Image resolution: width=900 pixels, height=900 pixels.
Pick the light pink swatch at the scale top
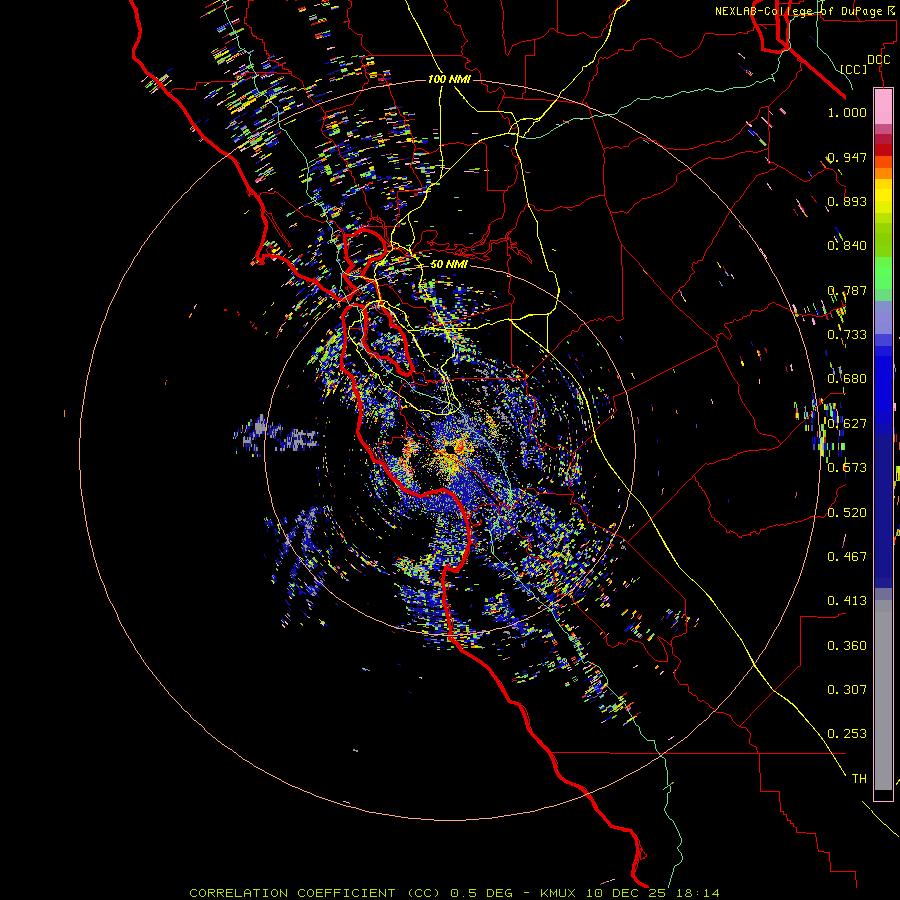(883, 107)
